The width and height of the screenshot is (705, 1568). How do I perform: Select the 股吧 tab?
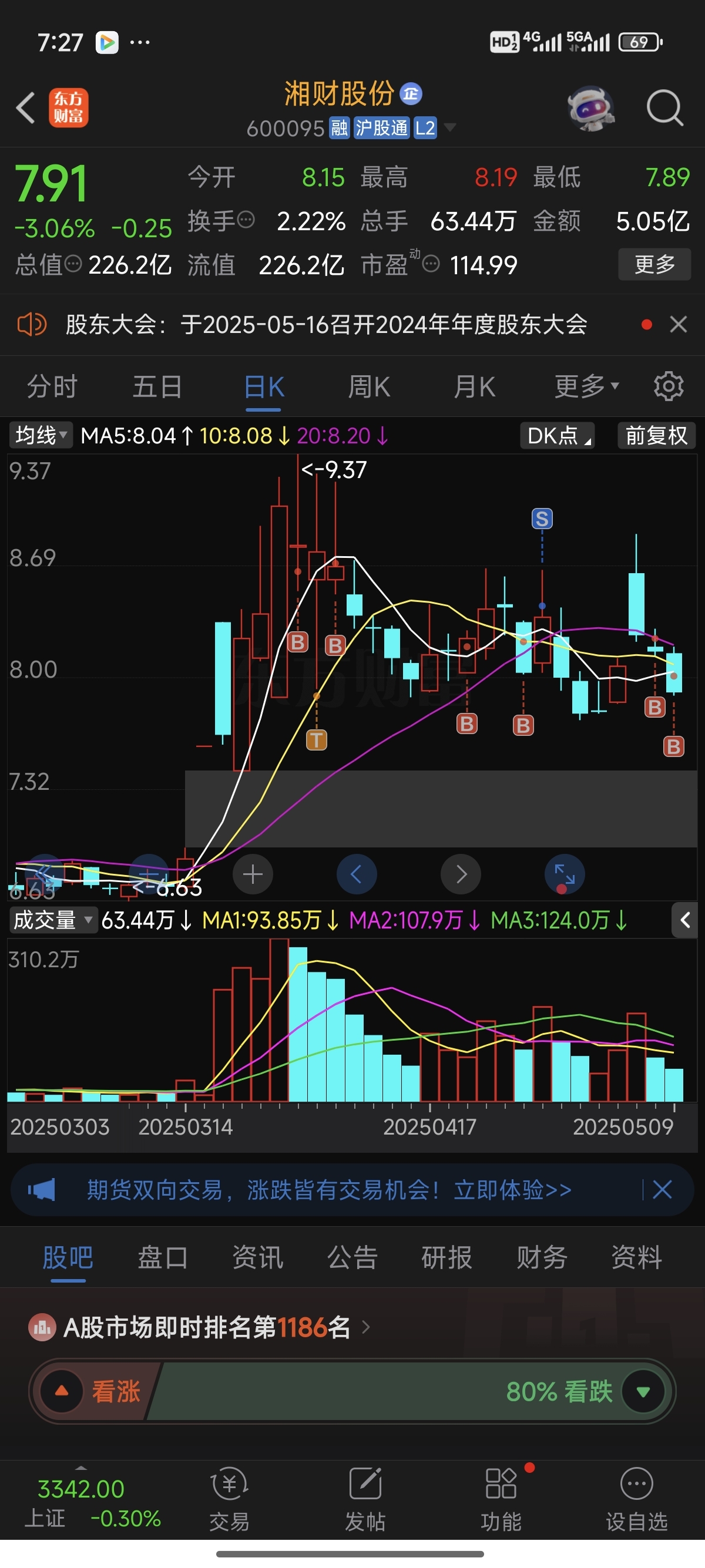tap(68, 1257)
